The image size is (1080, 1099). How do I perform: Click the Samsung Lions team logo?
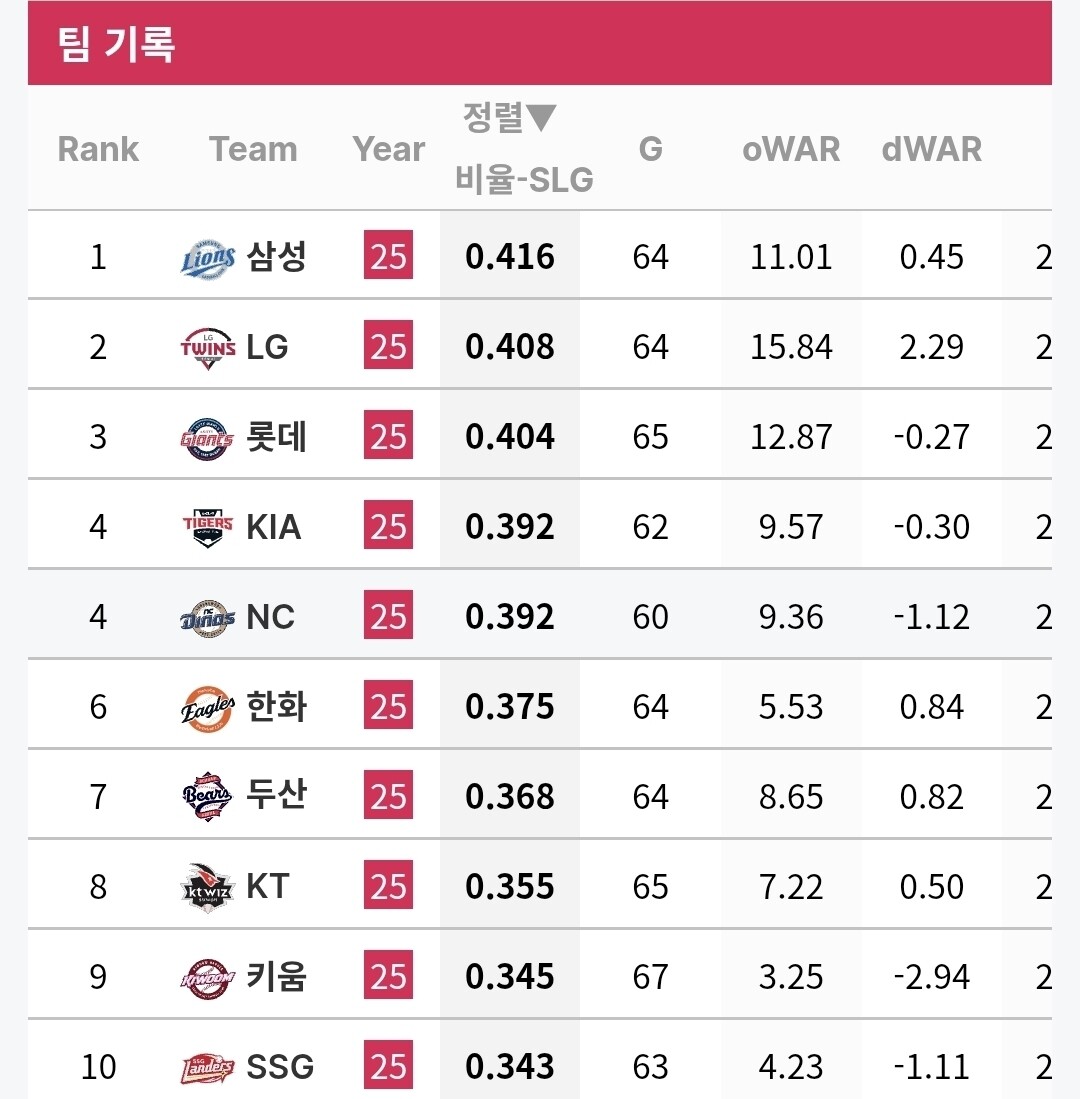[x=209, y=258]
